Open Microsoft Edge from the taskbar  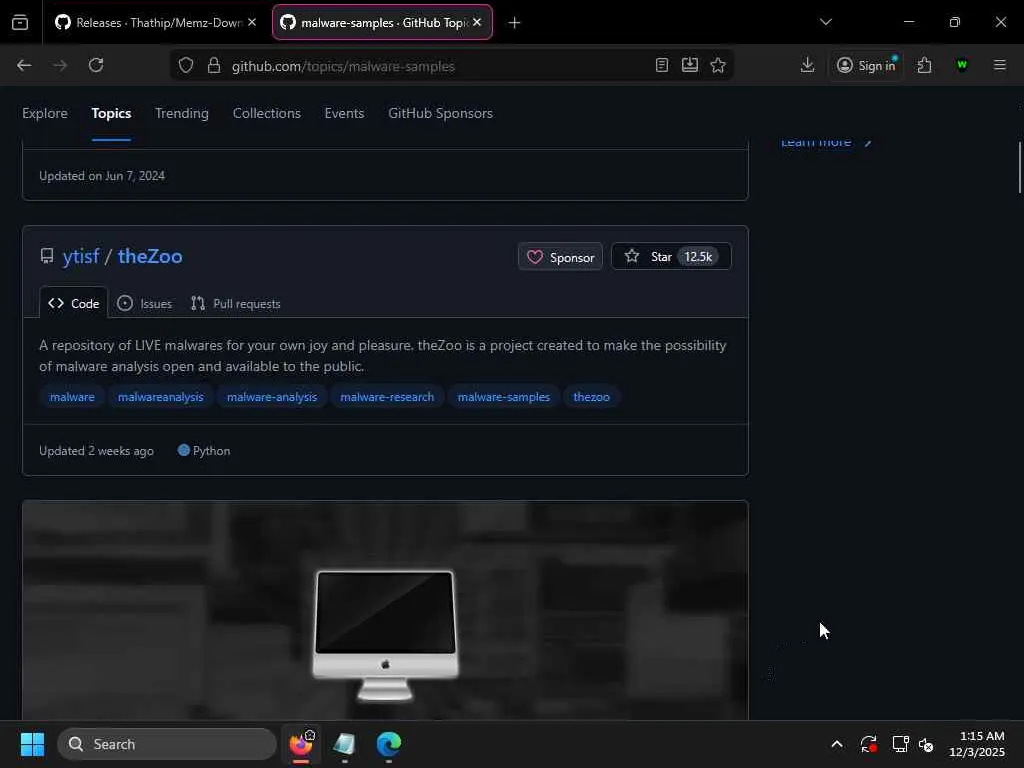coord(389,744)
